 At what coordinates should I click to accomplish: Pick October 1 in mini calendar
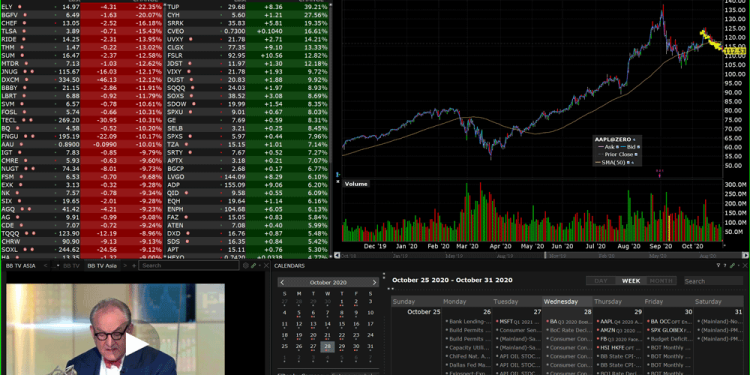(x=342, y=302)
